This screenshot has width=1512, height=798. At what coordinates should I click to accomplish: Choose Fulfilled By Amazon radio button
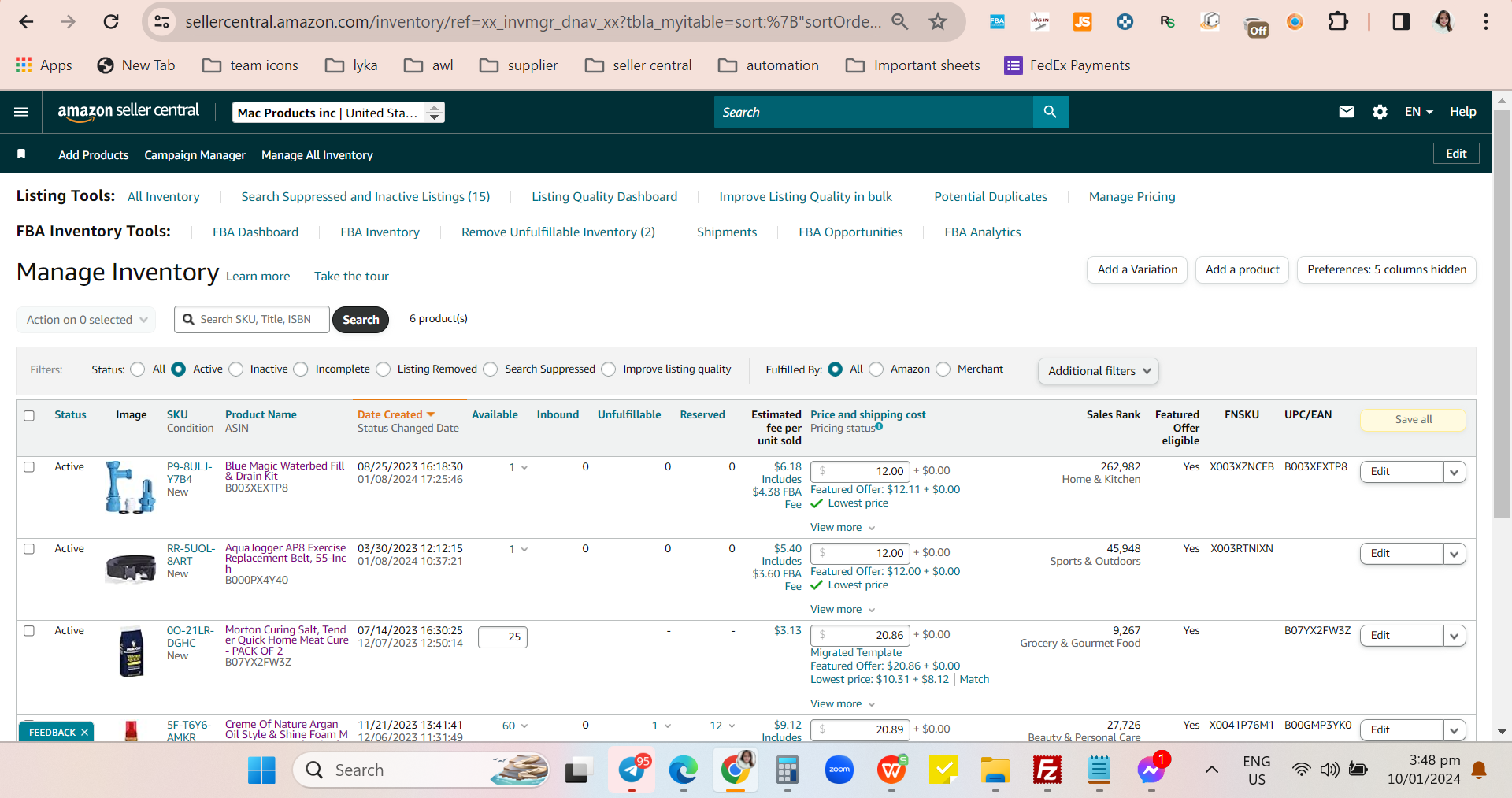pyautogui.click(x=876, y=369)
